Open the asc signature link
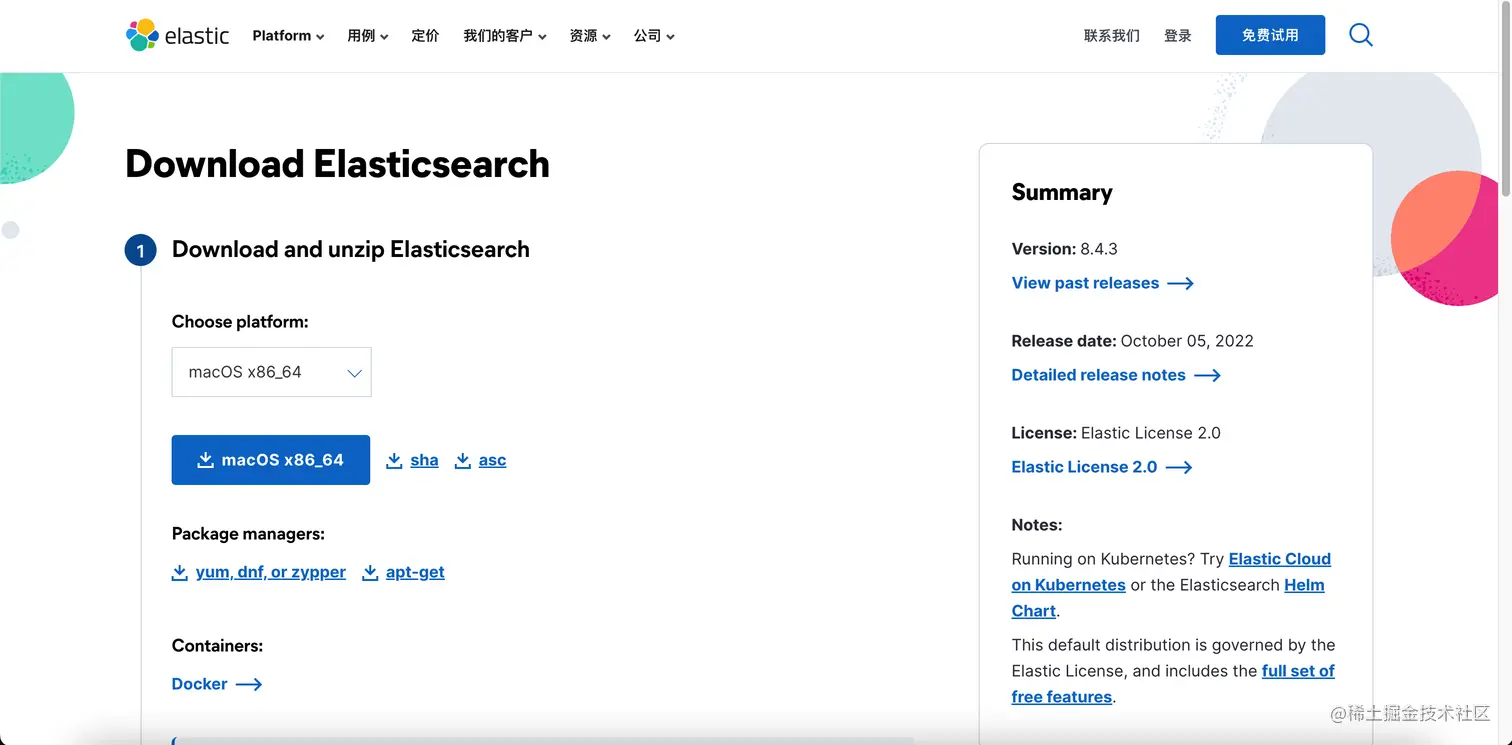The width and height of the screenshot is (1512, 745). (492, 460)
